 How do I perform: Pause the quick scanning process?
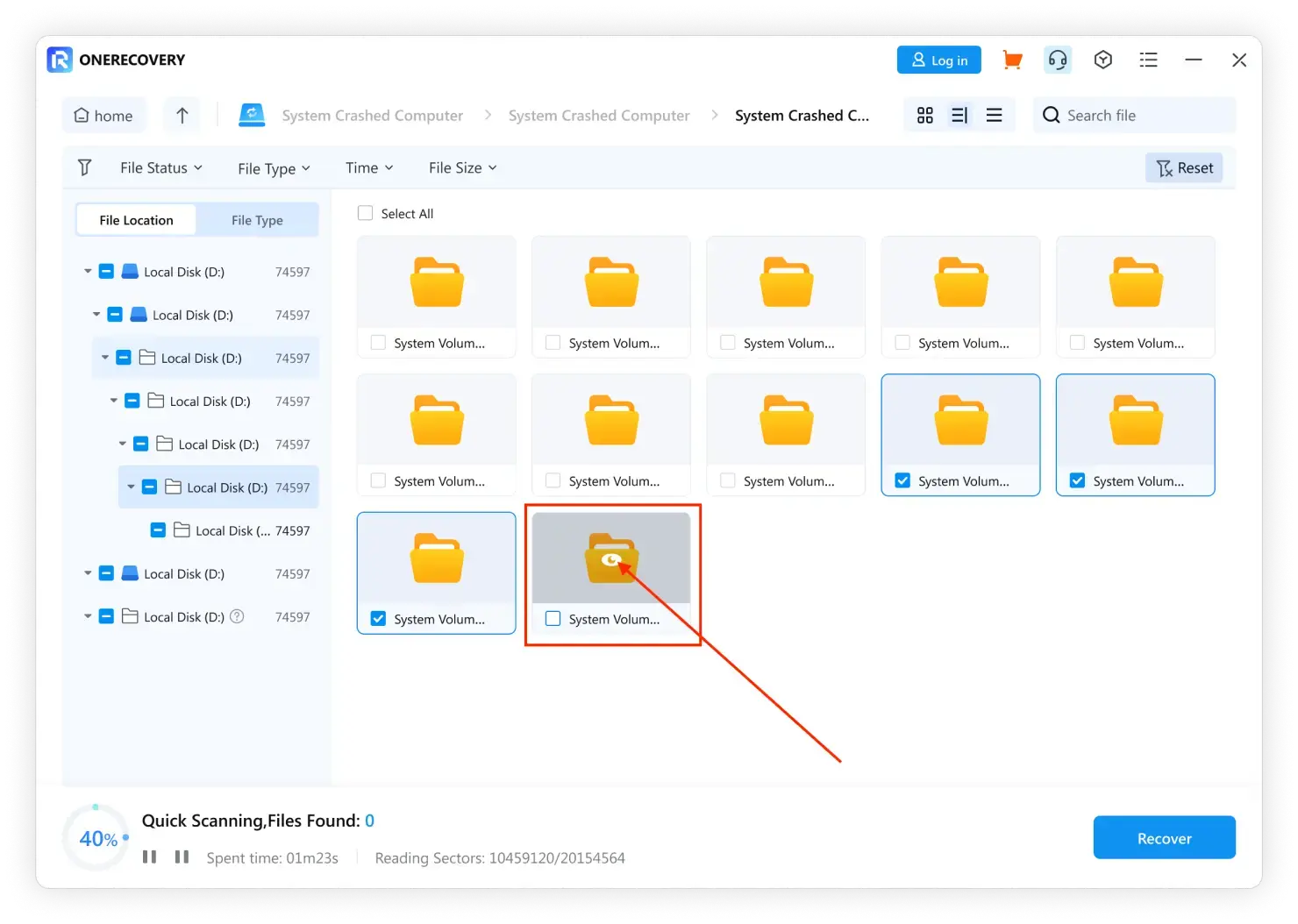click(x=150, y=856)
